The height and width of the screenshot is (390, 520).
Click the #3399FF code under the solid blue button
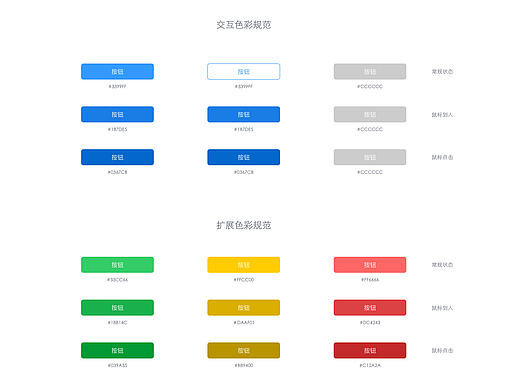point(117,86)
